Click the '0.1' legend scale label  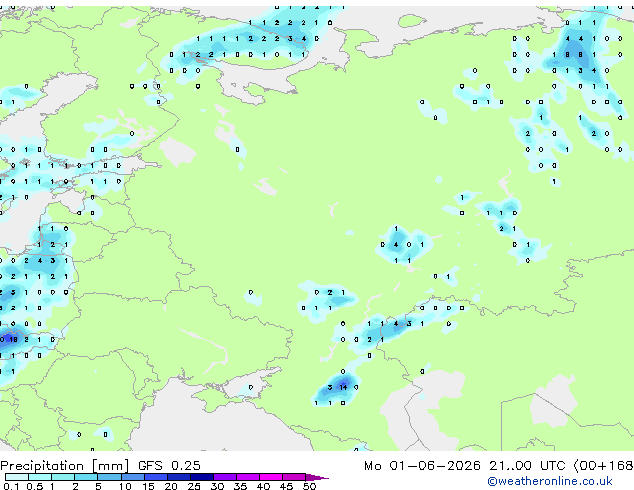11,486
